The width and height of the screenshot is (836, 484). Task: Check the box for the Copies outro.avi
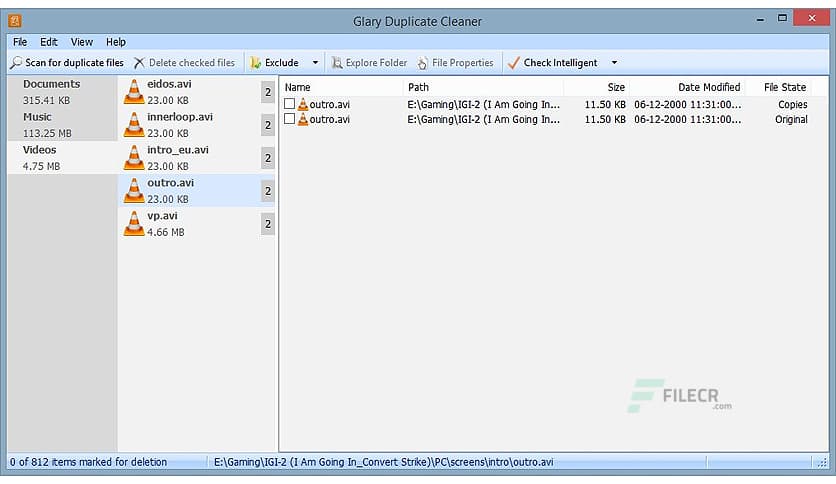[290, 104]
